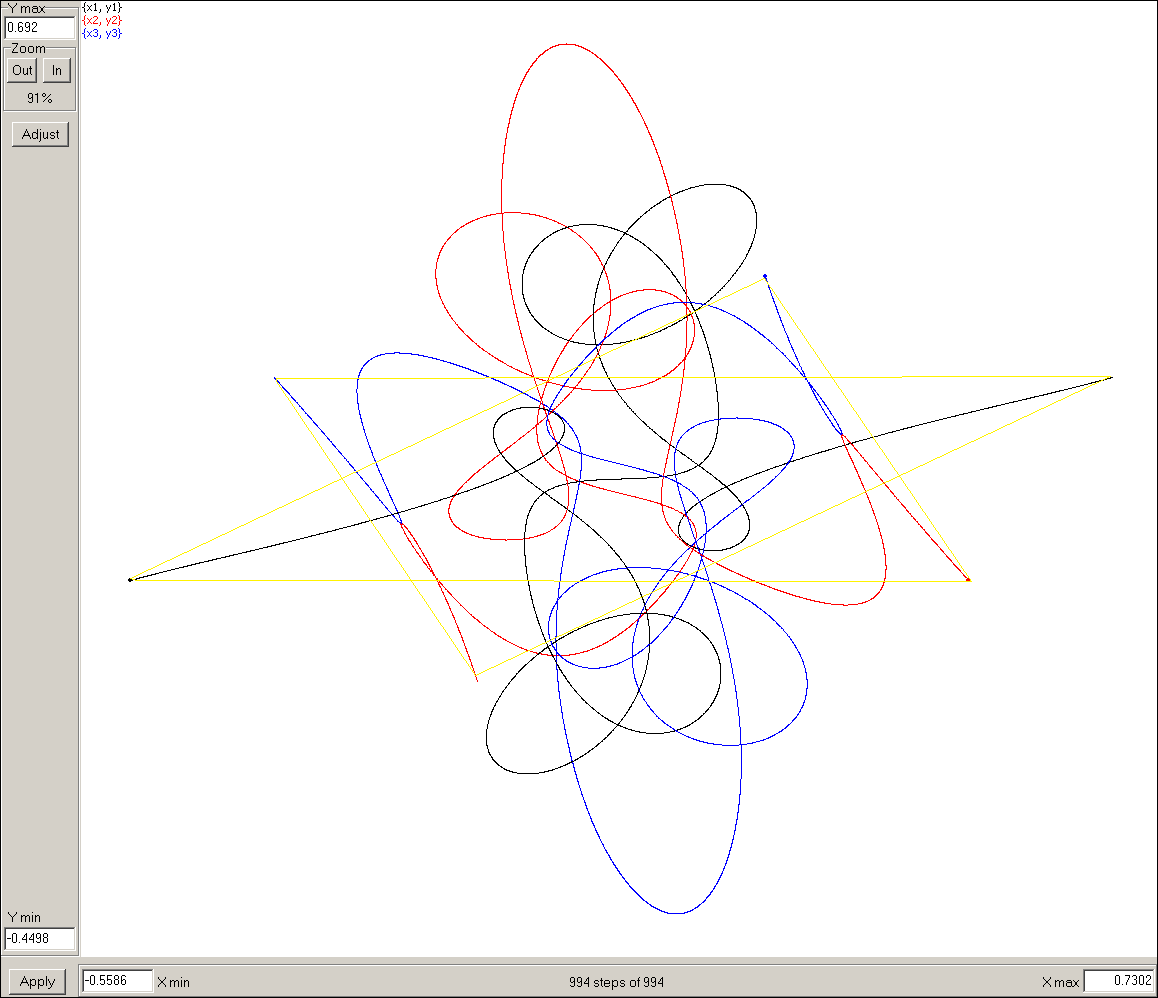
Task: Click the Zoom Out button
Action: pyautogui.click(x=22, y=70)
